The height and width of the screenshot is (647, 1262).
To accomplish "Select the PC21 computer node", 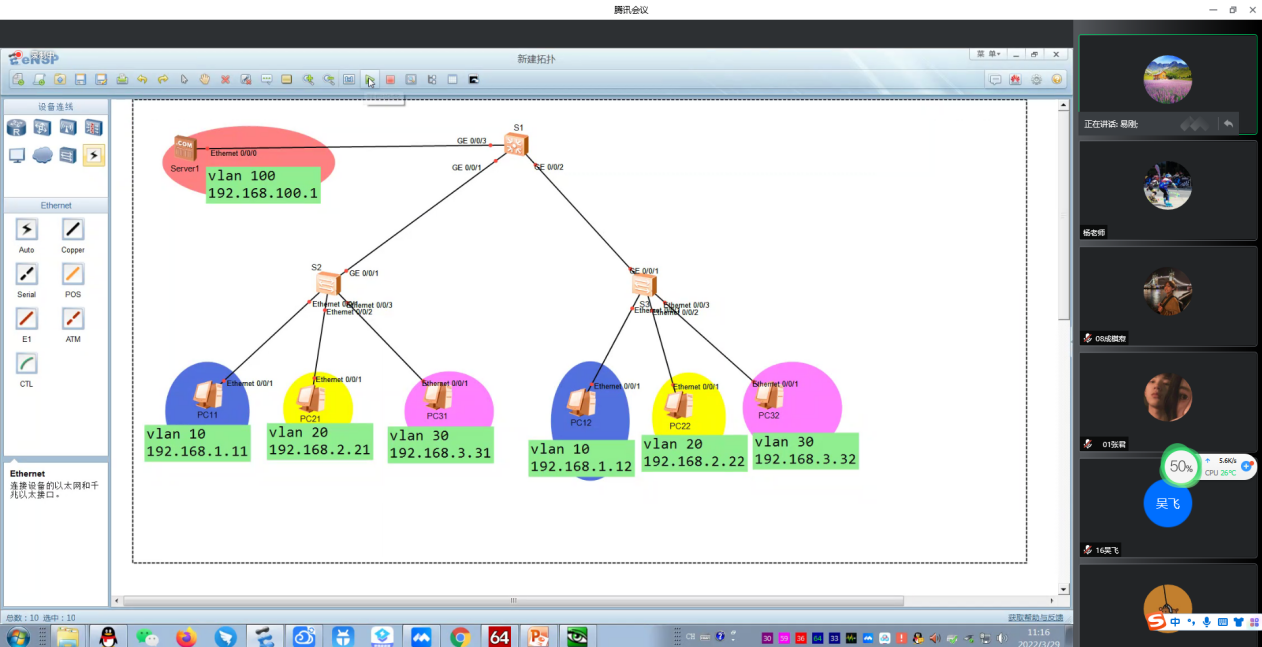I will click(x=310, y=400).
